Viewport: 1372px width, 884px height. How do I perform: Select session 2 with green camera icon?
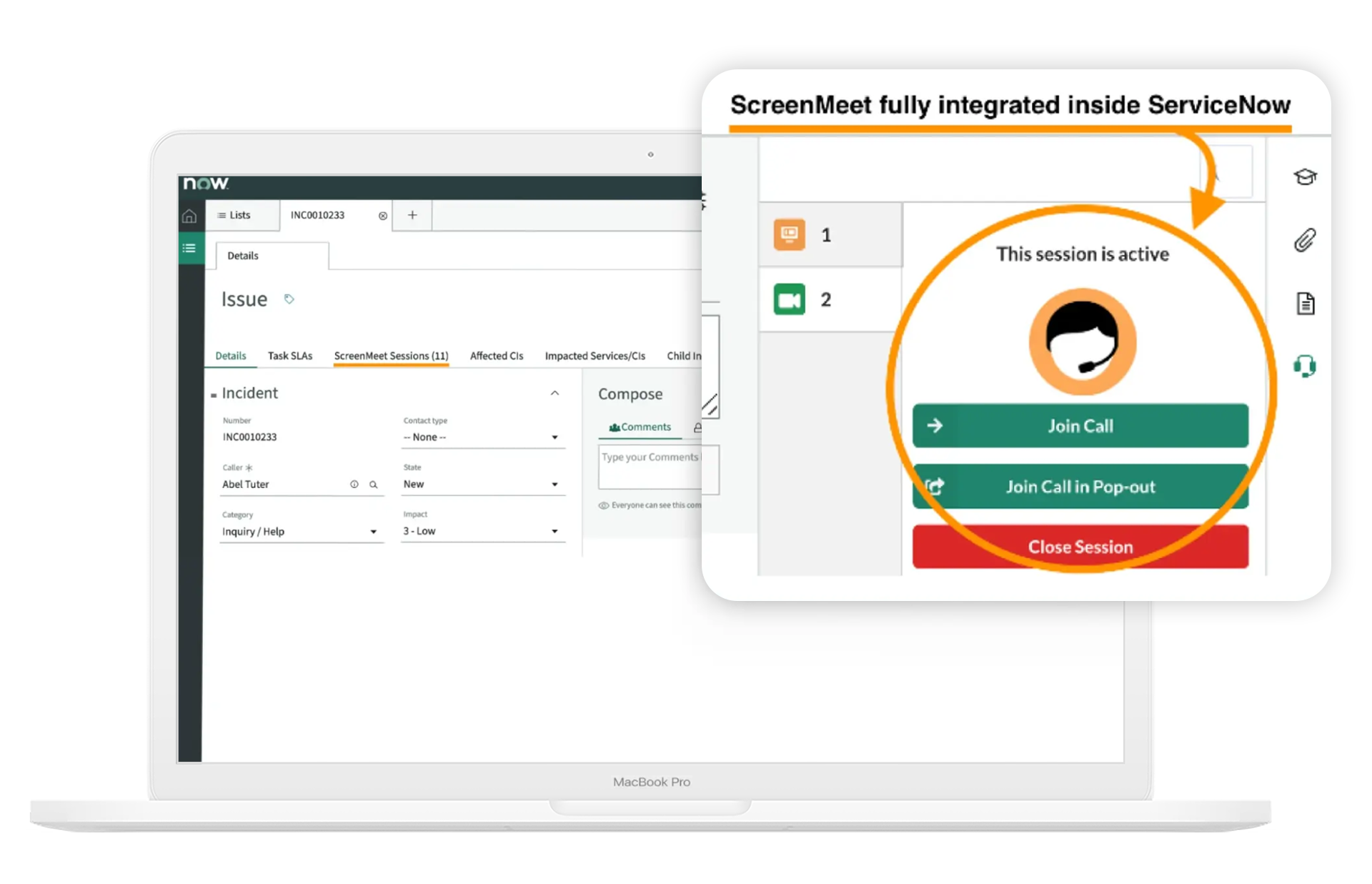[830, 299]
